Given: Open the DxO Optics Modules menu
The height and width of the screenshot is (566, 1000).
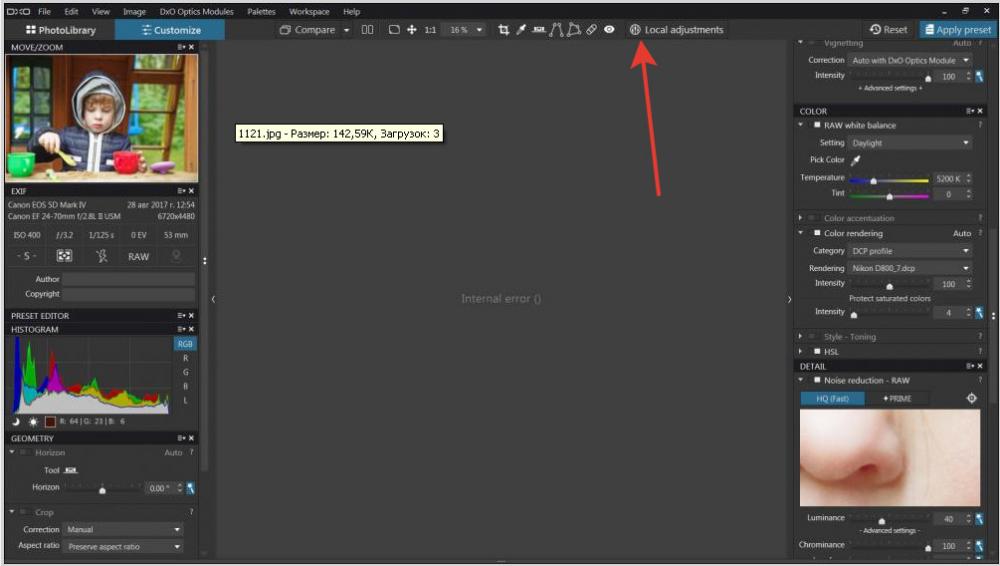Looking at the screenshot, I should click(x=196, y=11).
